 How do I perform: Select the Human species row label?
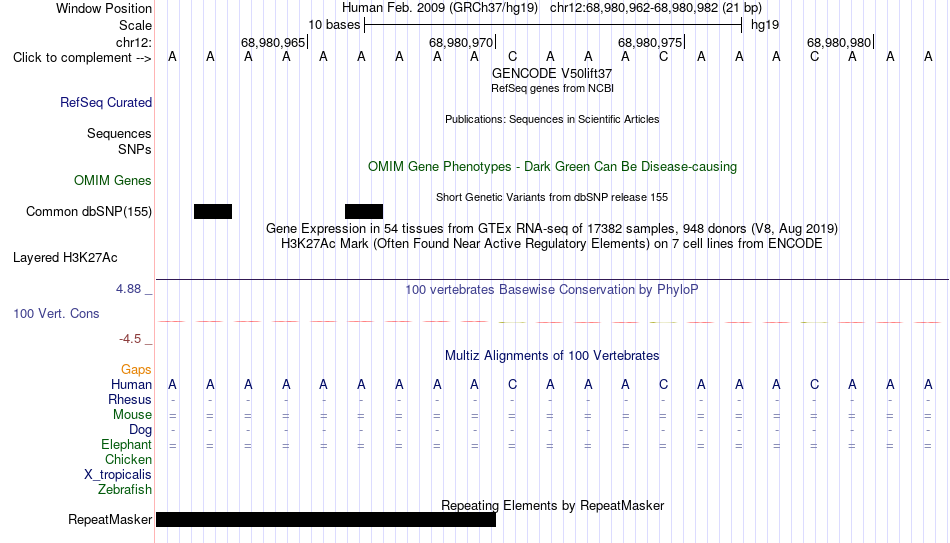(131, 384)
